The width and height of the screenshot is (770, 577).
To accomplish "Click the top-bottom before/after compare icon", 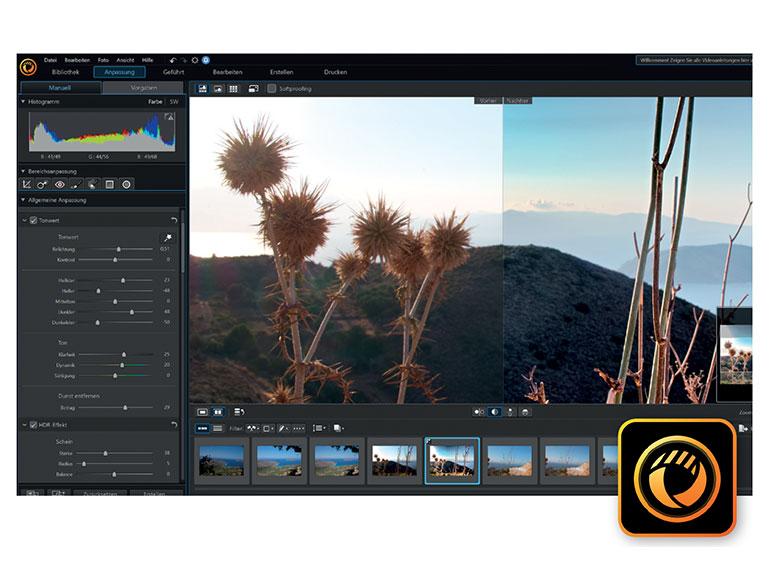I will click(x=510, y=412).
